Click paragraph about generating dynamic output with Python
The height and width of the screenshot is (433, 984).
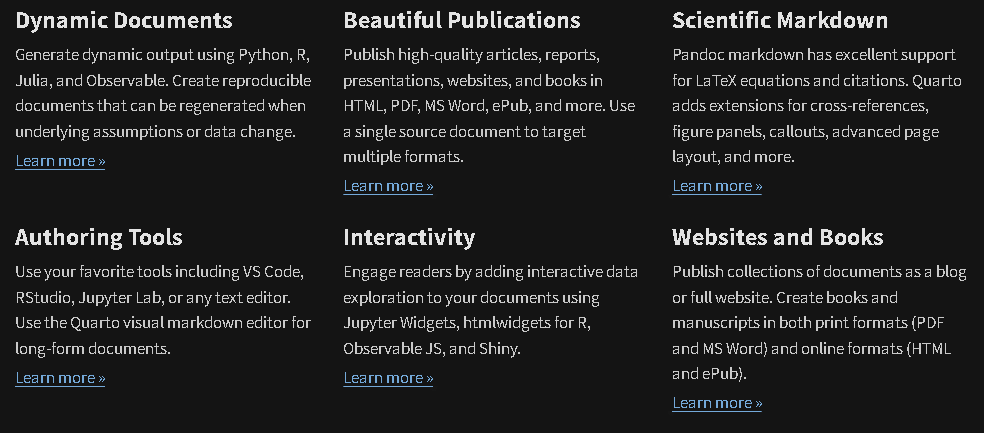(x=163, y=94)
